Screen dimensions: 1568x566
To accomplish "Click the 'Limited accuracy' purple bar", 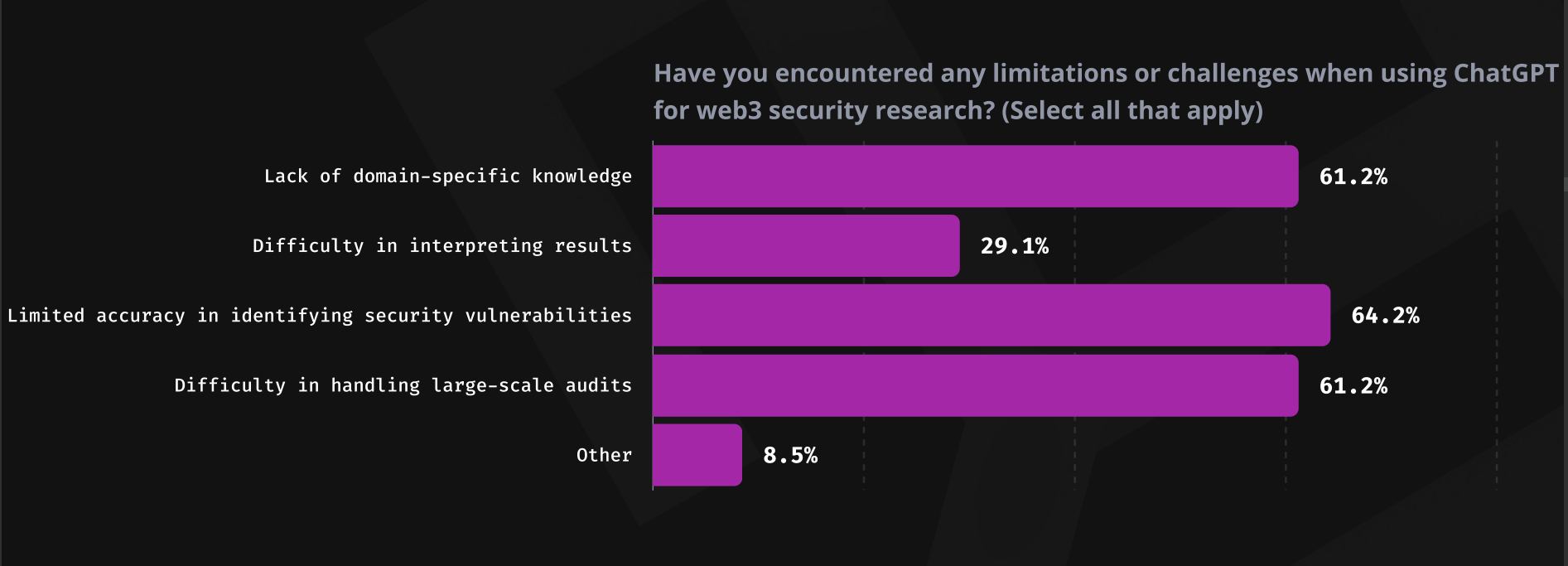I will (991, 316).
